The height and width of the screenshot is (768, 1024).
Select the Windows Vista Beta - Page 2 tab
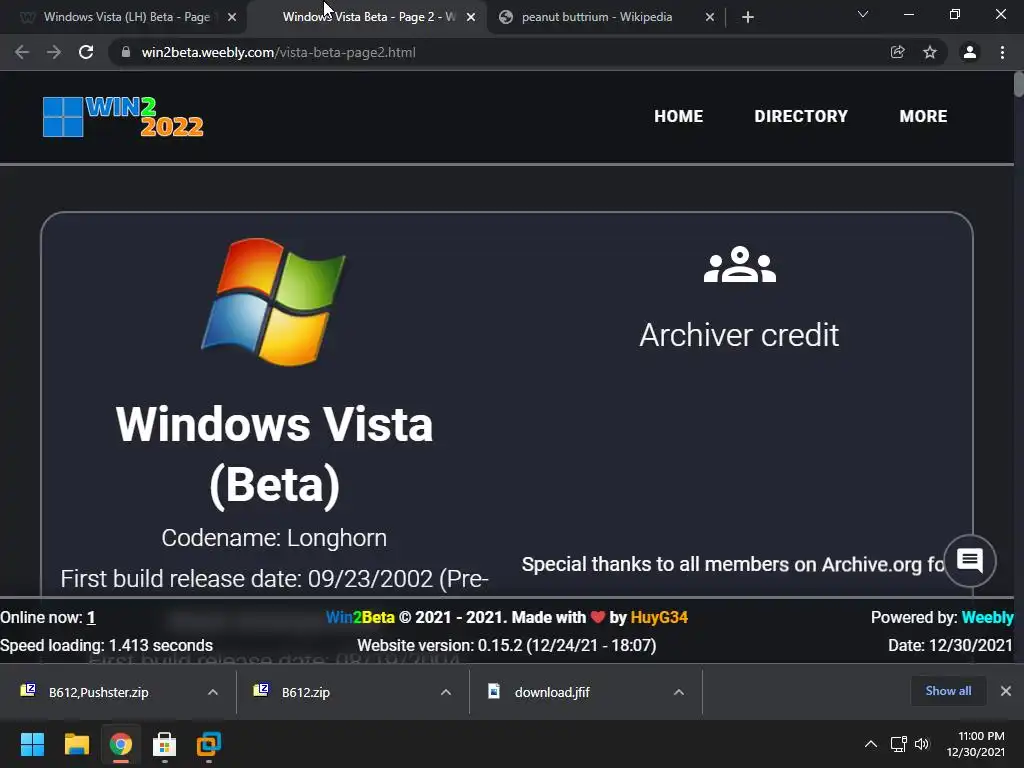click(367, 17)
